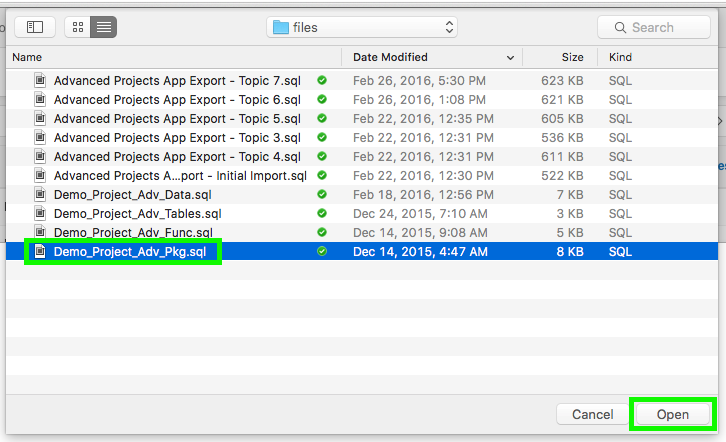This screenshot has height=442, width=726.
Task: Select the Topic 7.sql export file icon
Action: tap(40, 80)
